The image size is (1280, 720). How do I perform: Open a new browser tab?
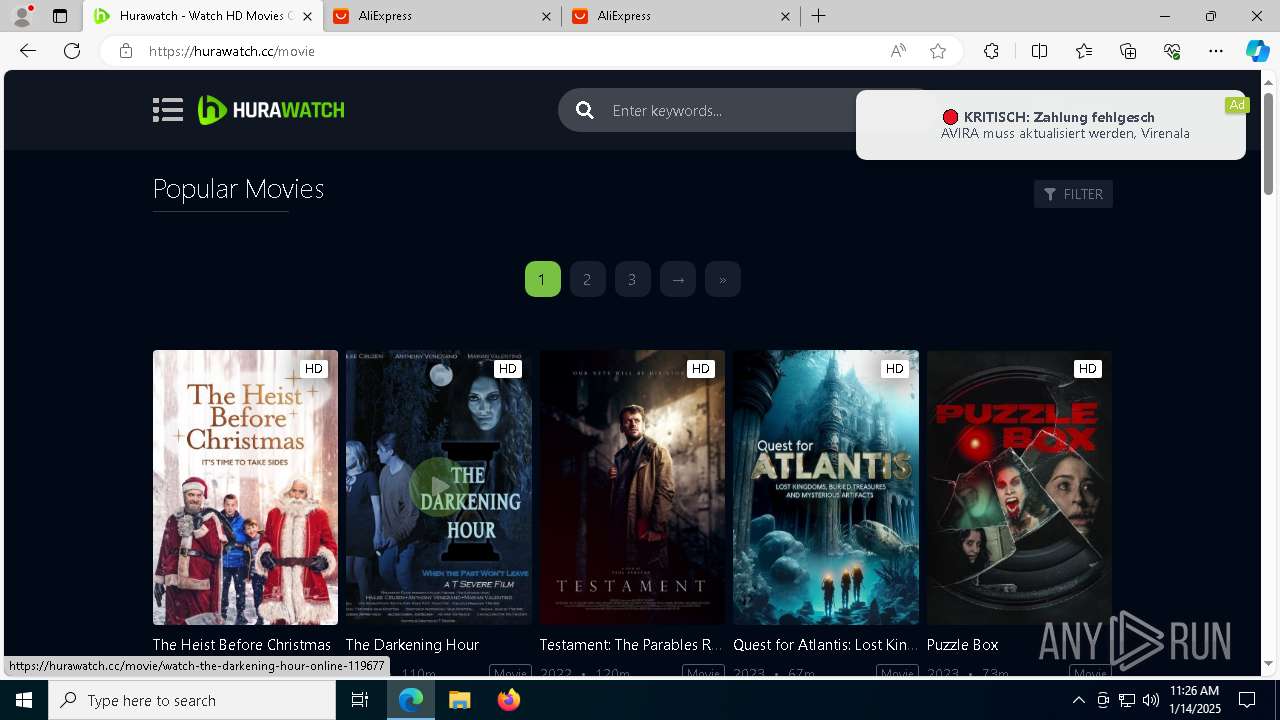(818, 16)
